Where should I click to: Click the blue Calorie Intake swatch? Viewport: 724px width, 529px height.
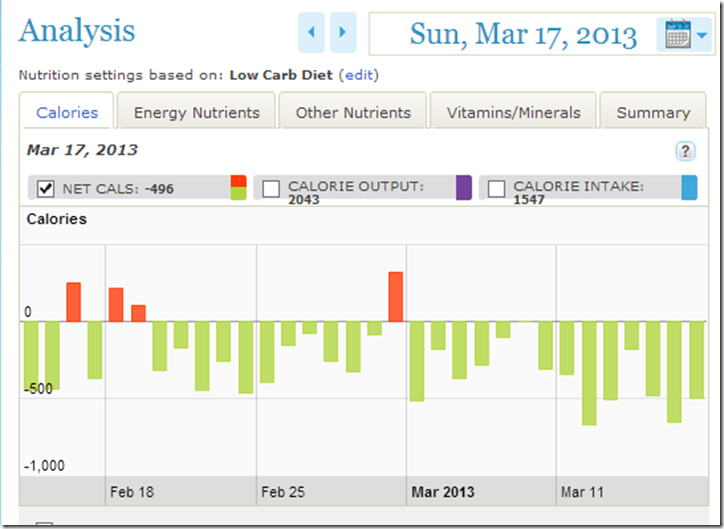coord(689,188)
